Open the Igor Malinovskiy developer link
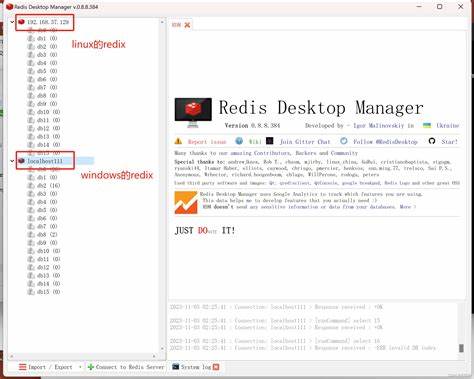The width and height of the screenshot is (474, 379). point(378,126)
